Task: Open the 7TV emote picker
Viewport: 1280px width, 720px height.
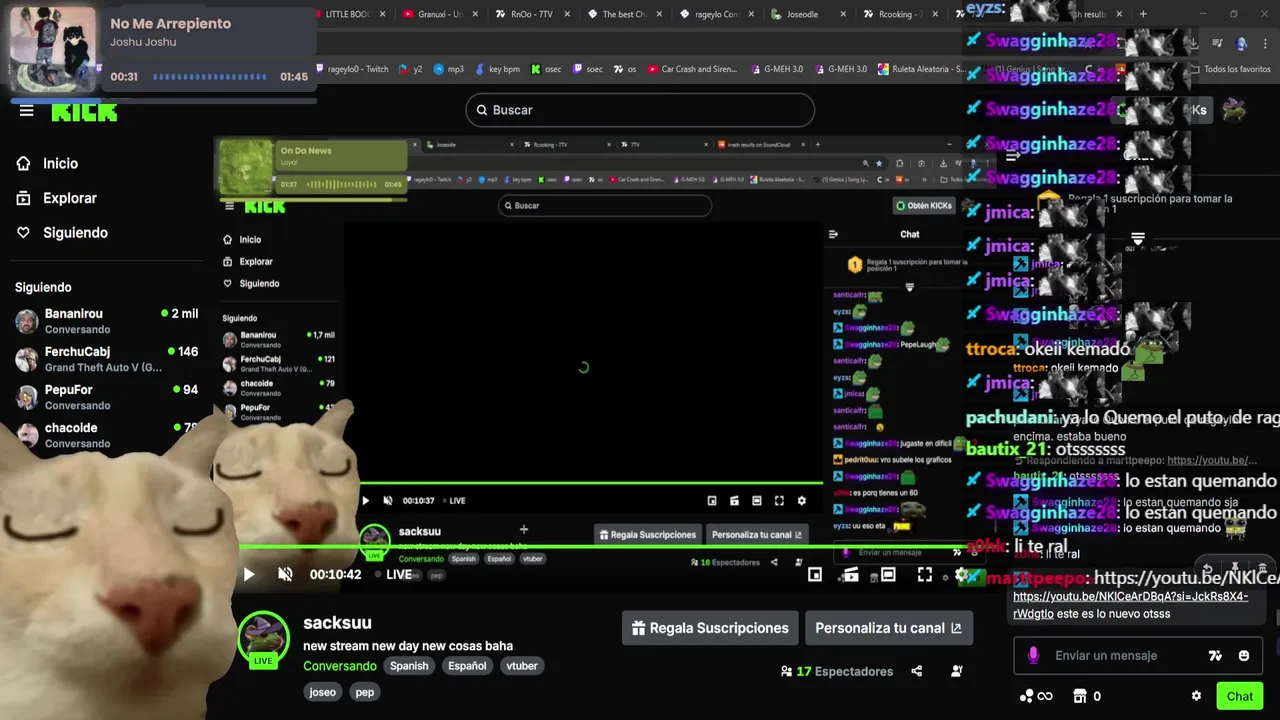Action: 1215,656
